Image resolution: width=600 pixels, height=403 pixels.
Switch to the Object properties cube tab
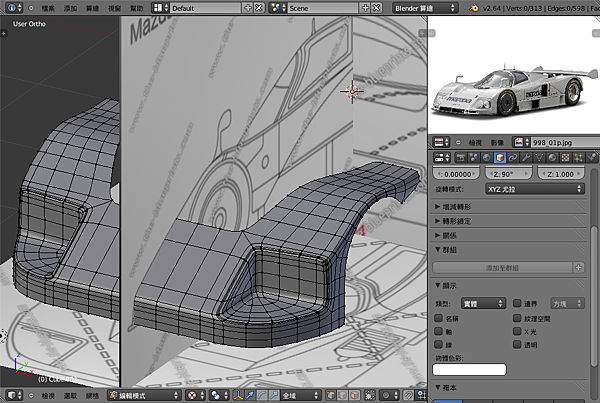(499, 157)
